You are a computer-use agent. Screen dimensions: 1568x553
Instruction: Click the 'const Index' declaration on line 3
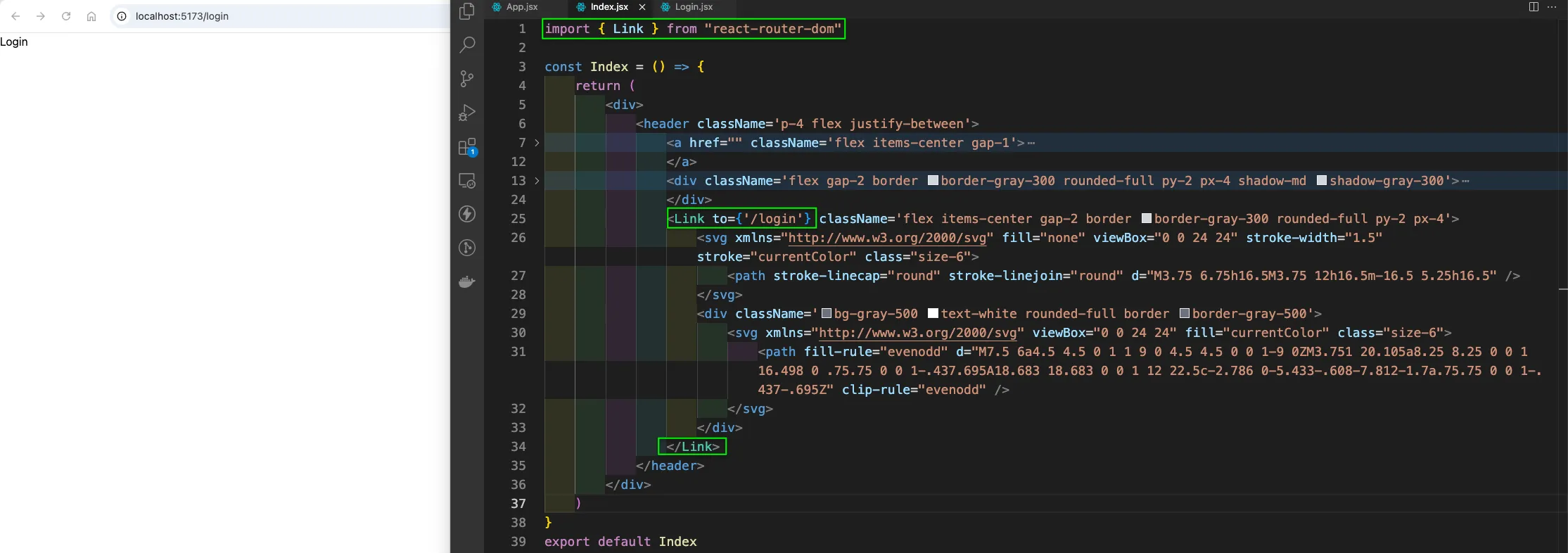coord(587,67)
